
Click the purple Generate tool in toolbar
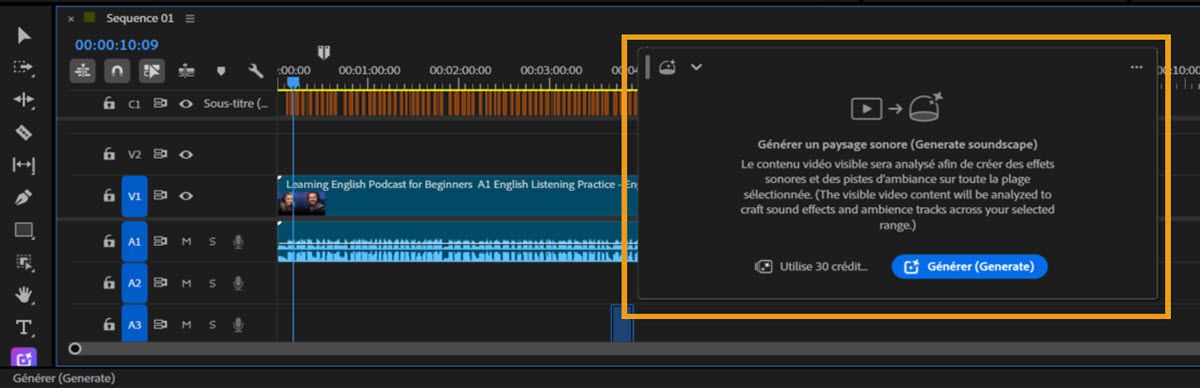(x=24, y=358)
